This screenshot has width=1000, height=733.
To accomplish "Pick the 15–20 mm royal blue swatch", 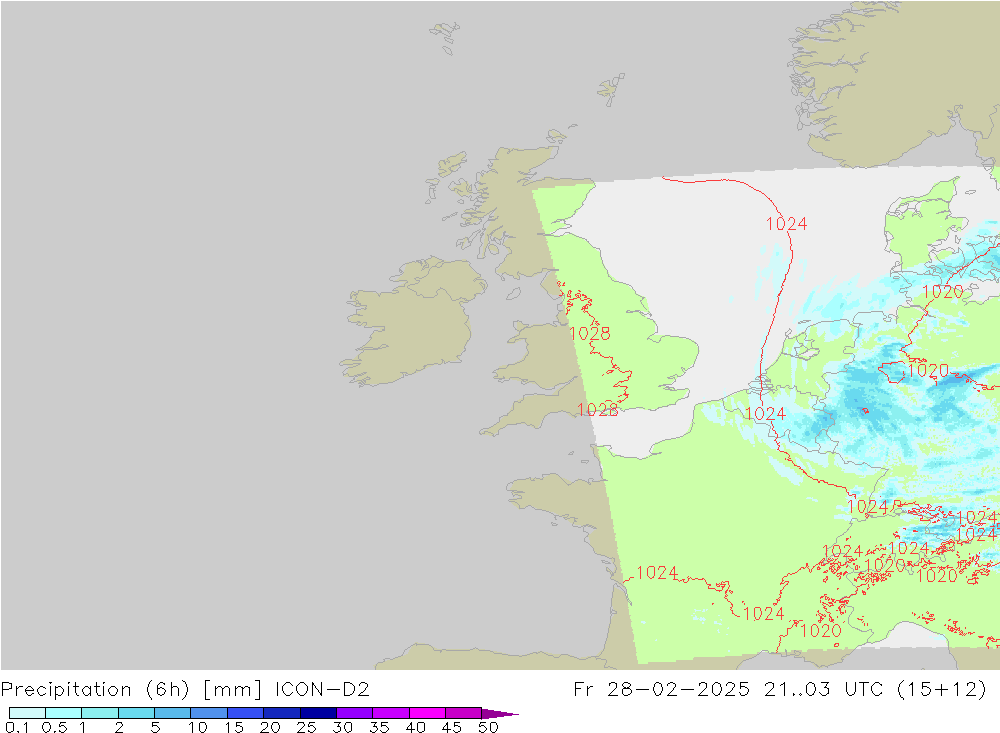I will (245, 713).
